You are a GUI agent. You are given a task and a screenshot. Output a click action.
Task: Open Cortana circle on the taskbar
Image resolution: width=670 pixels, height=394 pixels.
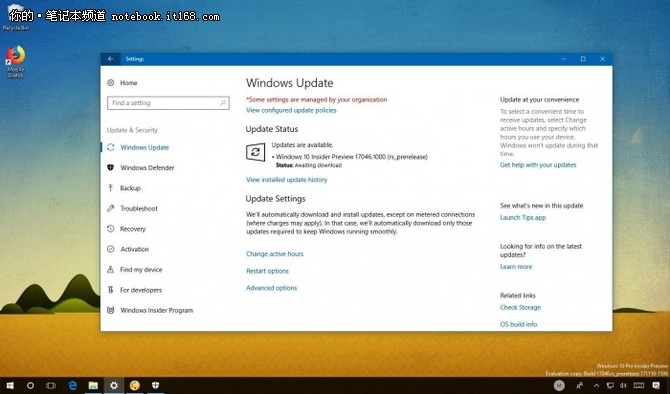pos(30,385)
